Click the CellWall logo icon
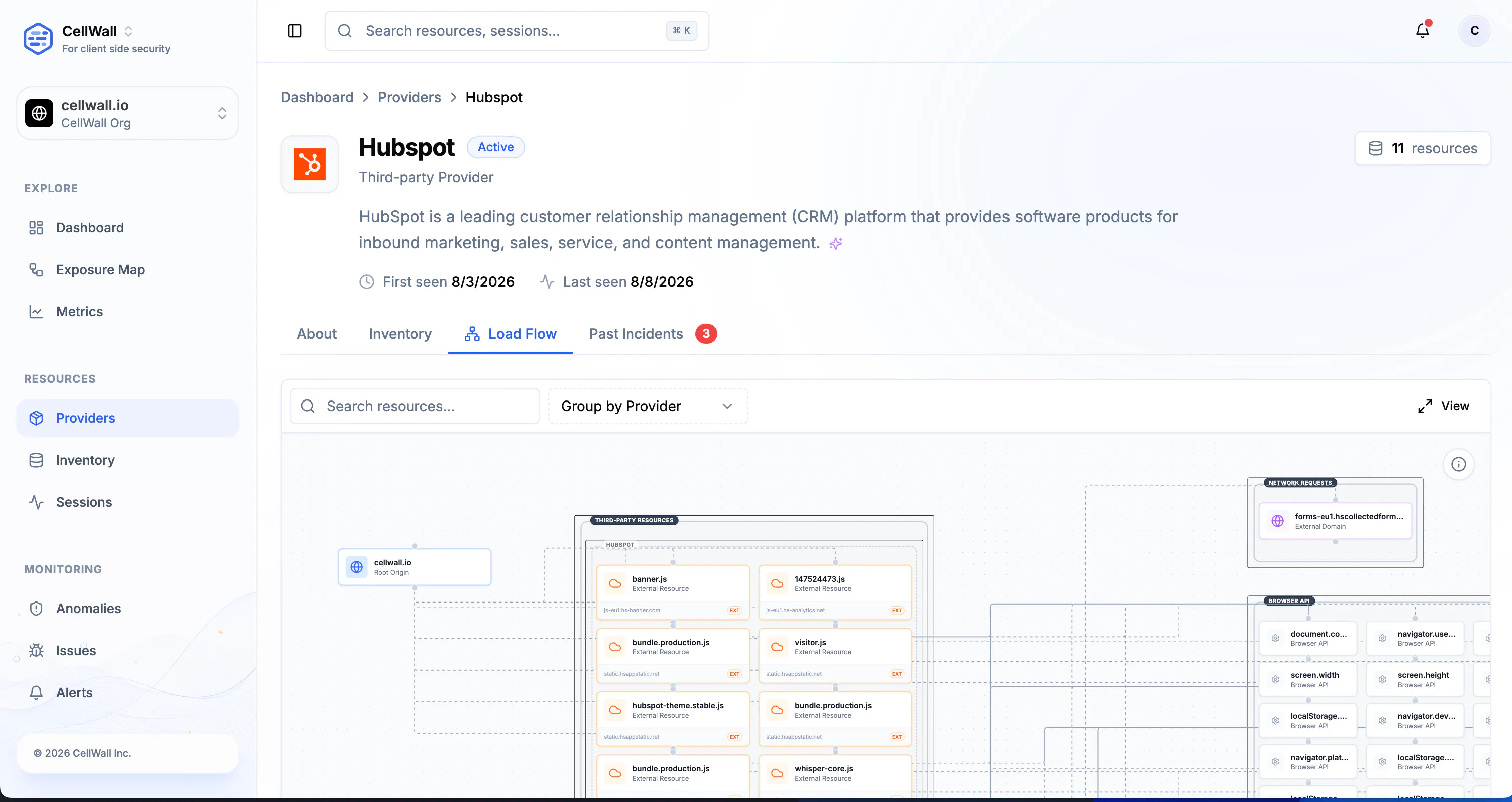 38,39
